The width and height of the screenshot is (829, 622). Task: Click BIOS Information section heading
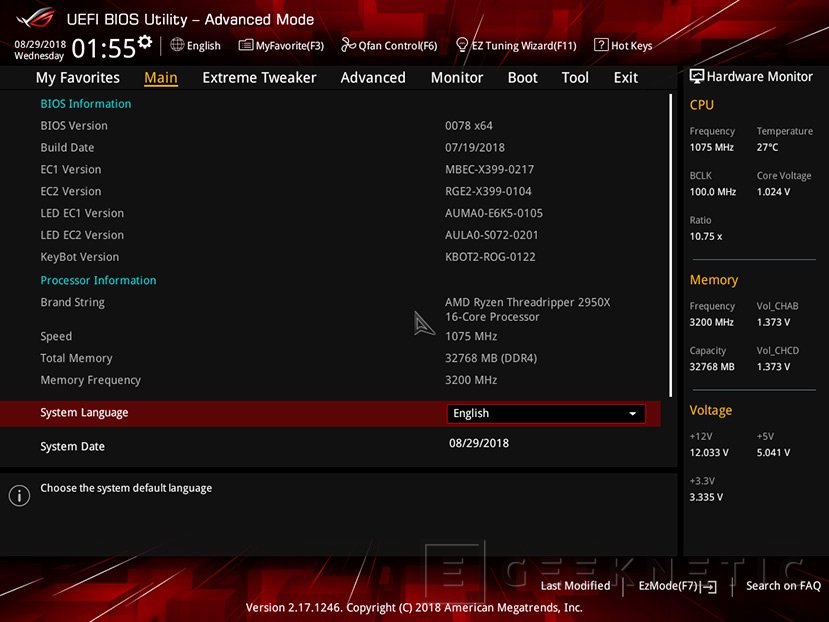(86, 104)
